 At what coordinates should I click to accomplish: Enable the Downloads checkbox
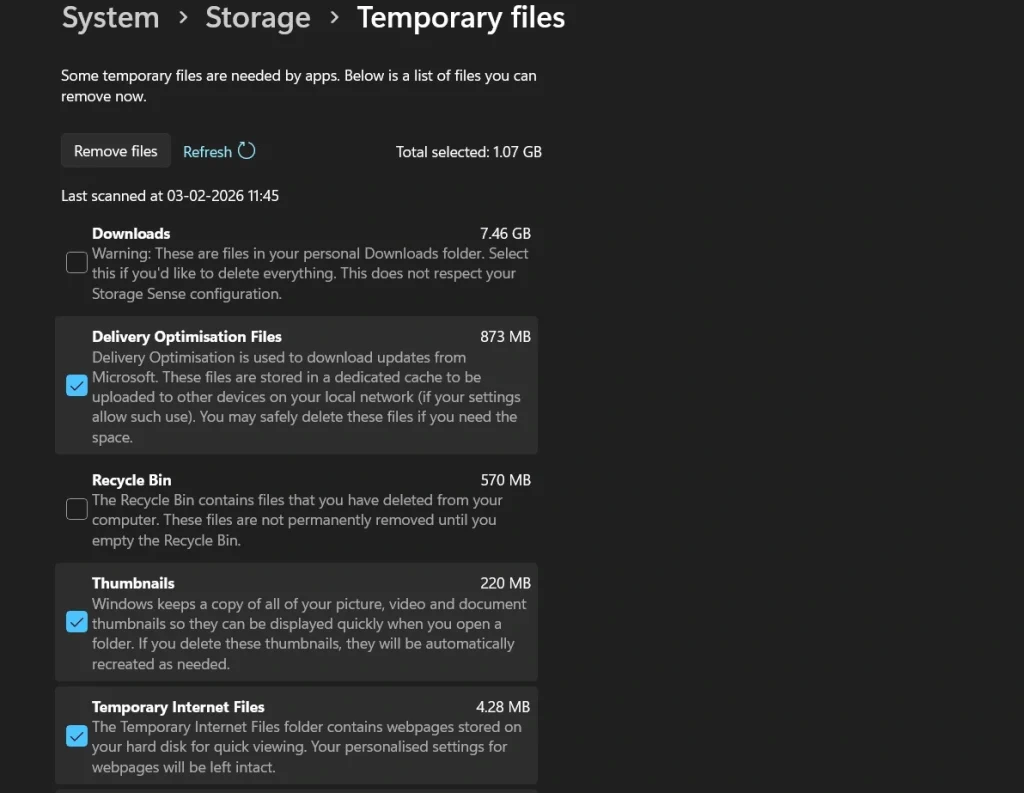tap(76, 262)
